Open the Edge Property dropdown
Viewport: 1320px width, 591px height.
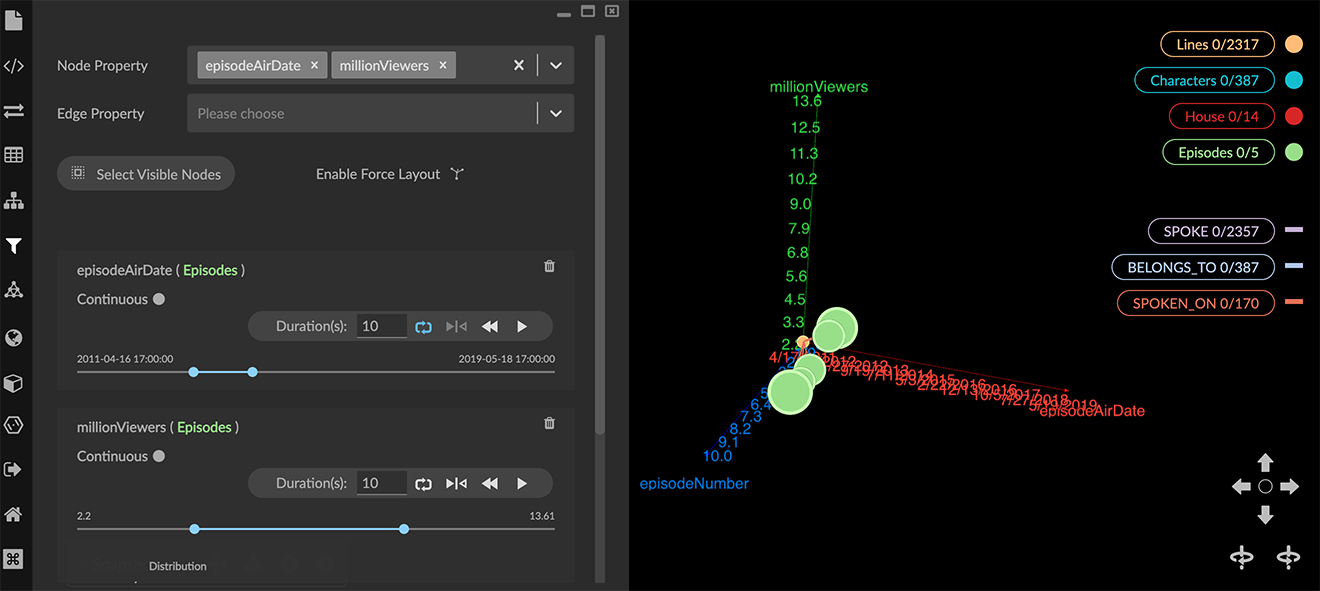coord(380,113)
